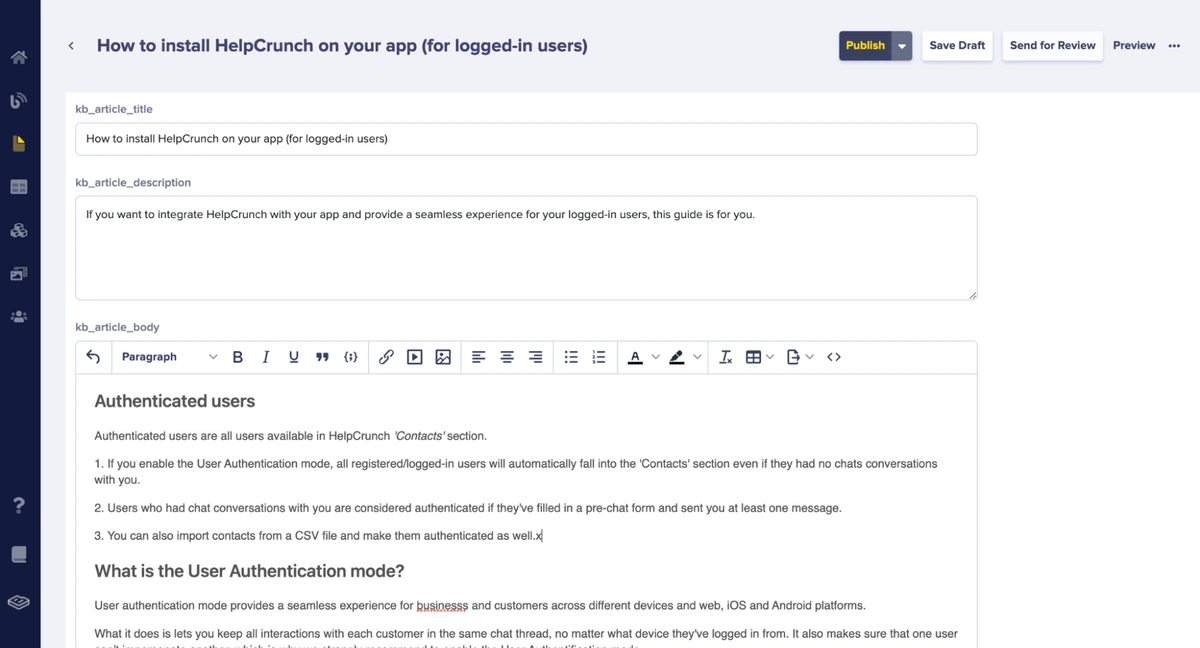
Task: Toggle underline formatting
Action: [x=293, y=357]
